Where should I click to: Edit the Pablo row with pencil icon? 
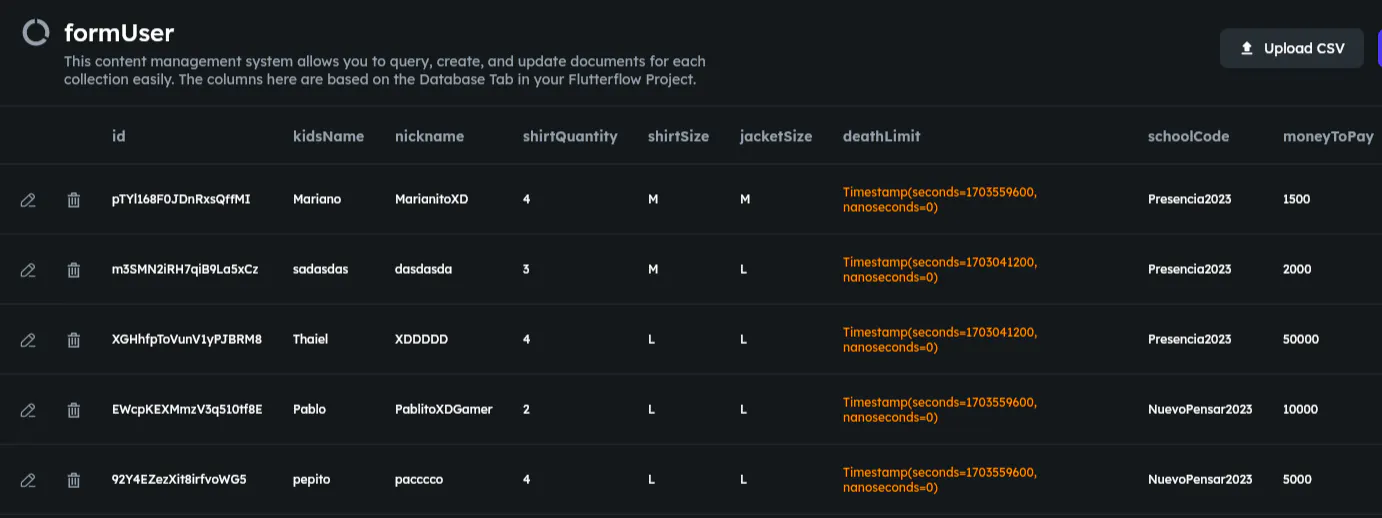click(28, 410)
